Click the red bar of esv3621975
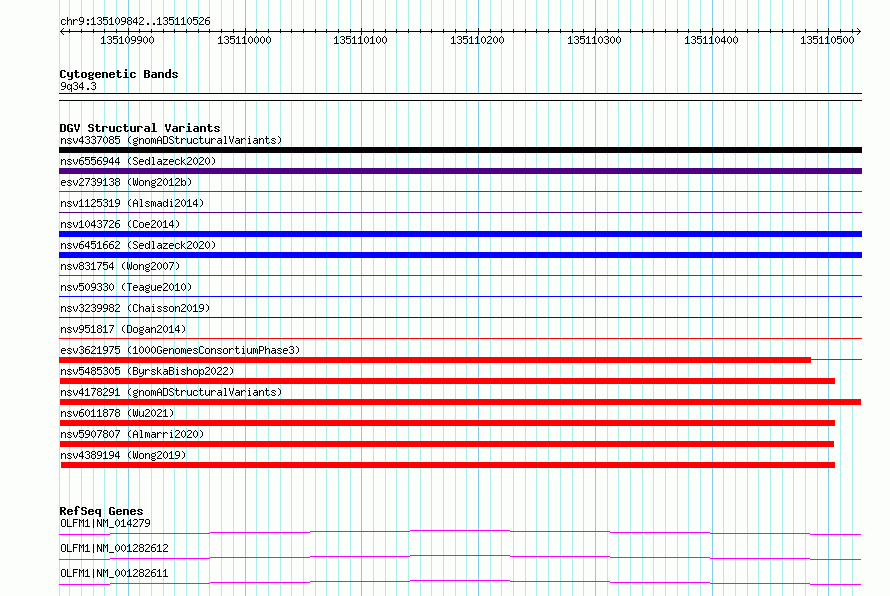 coord(435,360)
